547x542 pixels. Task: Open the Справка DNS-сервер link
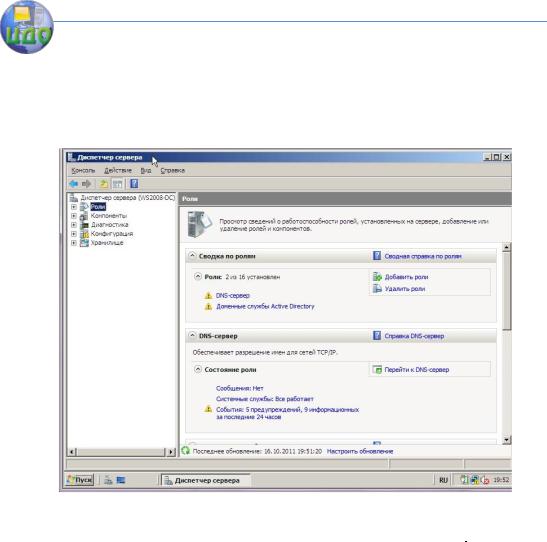[x=414, y=336]
